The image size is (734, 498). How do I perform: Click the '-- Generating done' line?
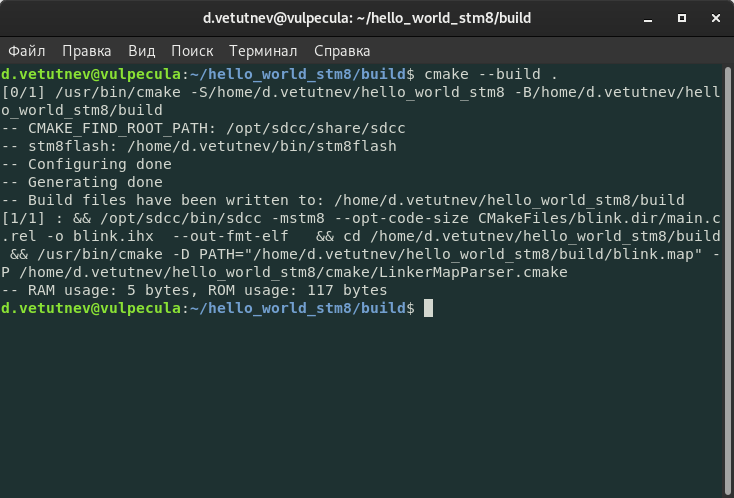coord(82,182)
